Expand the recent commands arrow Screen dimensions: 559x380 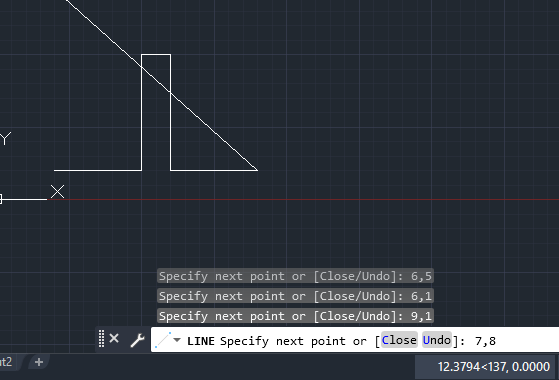[x=177, y=340]
